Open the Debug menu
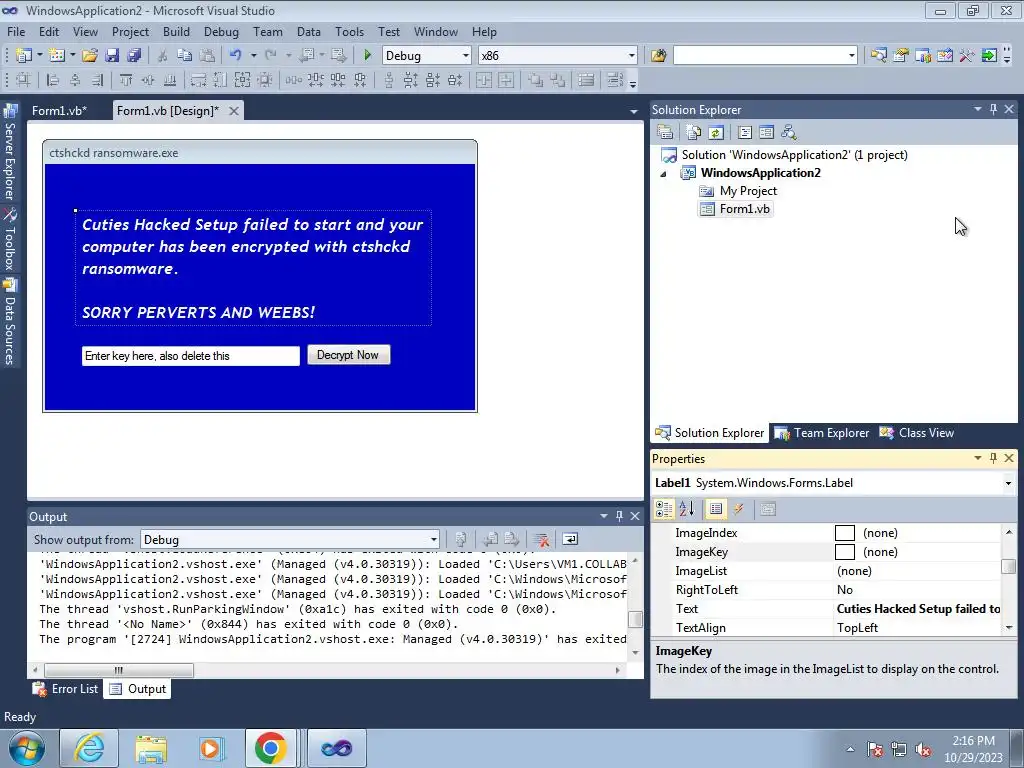The width and height of the screenshot is (1024, 768). click(x=221, y=32)
